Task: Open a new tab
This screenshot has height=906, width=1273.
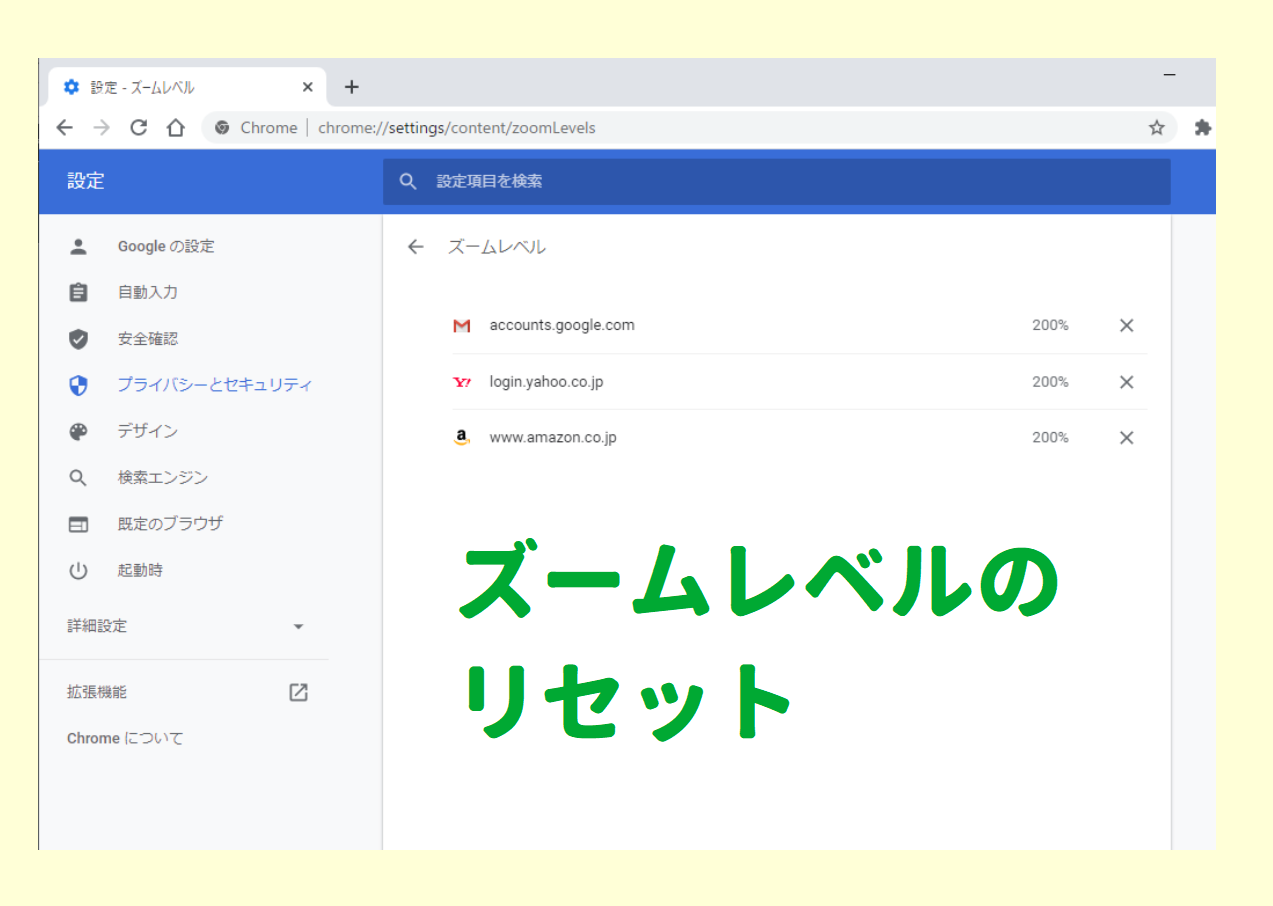Action: pyautogui.click(x=351, y=87)
